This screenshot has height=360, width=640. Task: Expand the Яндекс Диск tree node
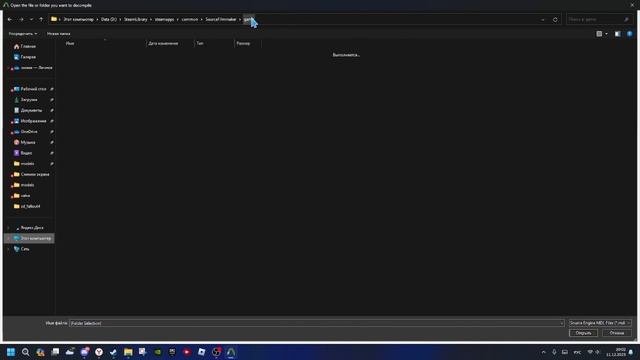click(x=8, y=227)
